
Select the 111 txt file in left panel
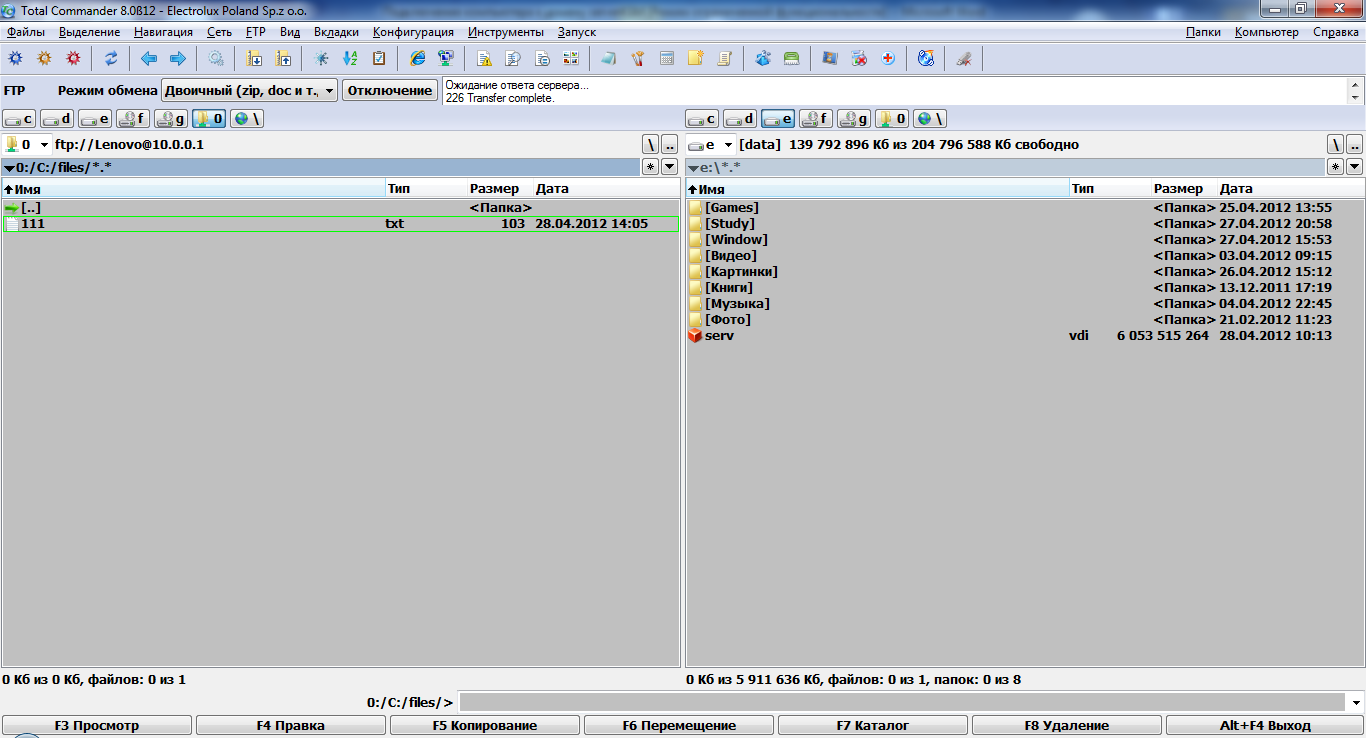point(340,224)
